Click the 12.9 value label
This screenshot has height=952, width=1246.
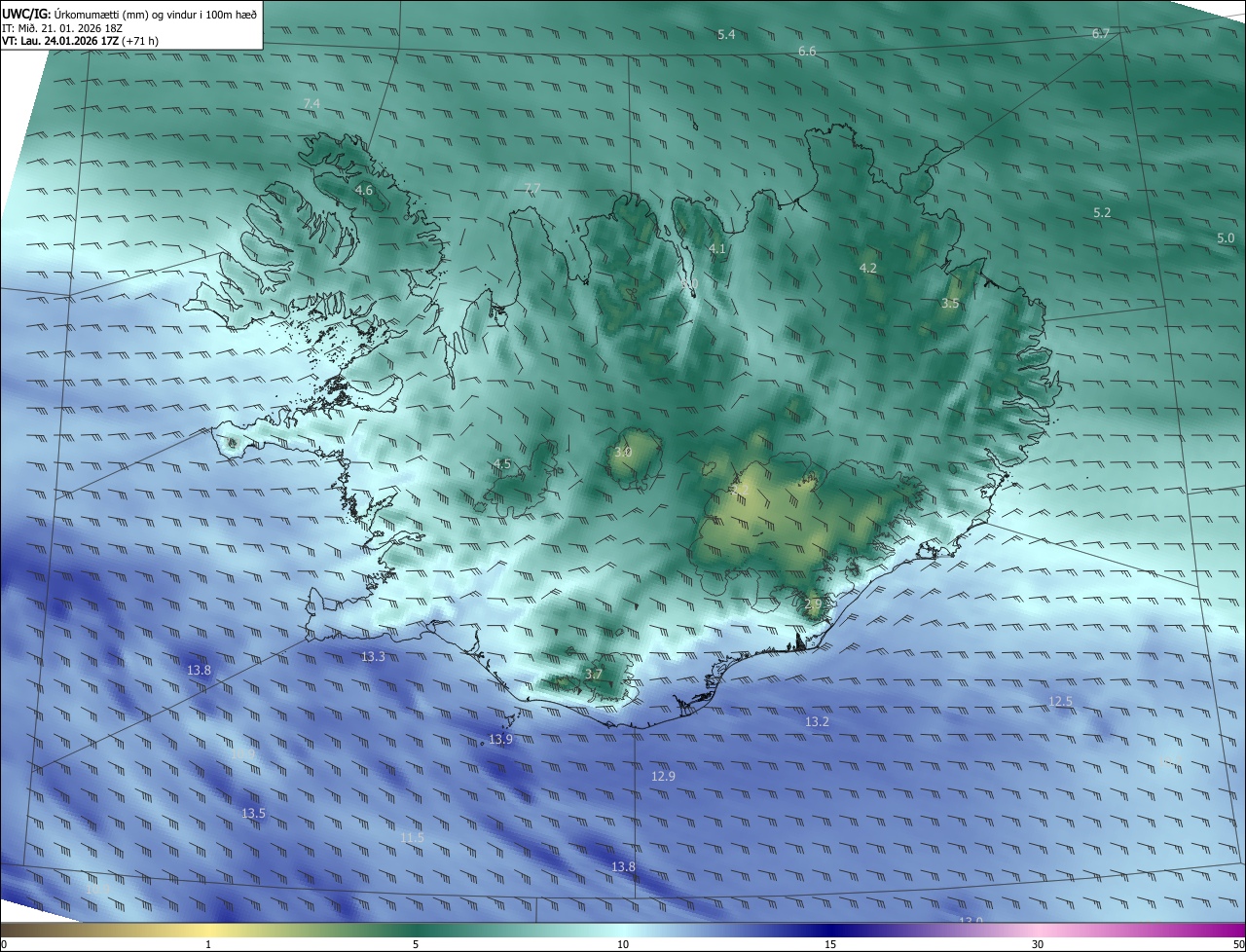[x=663, y=777]
